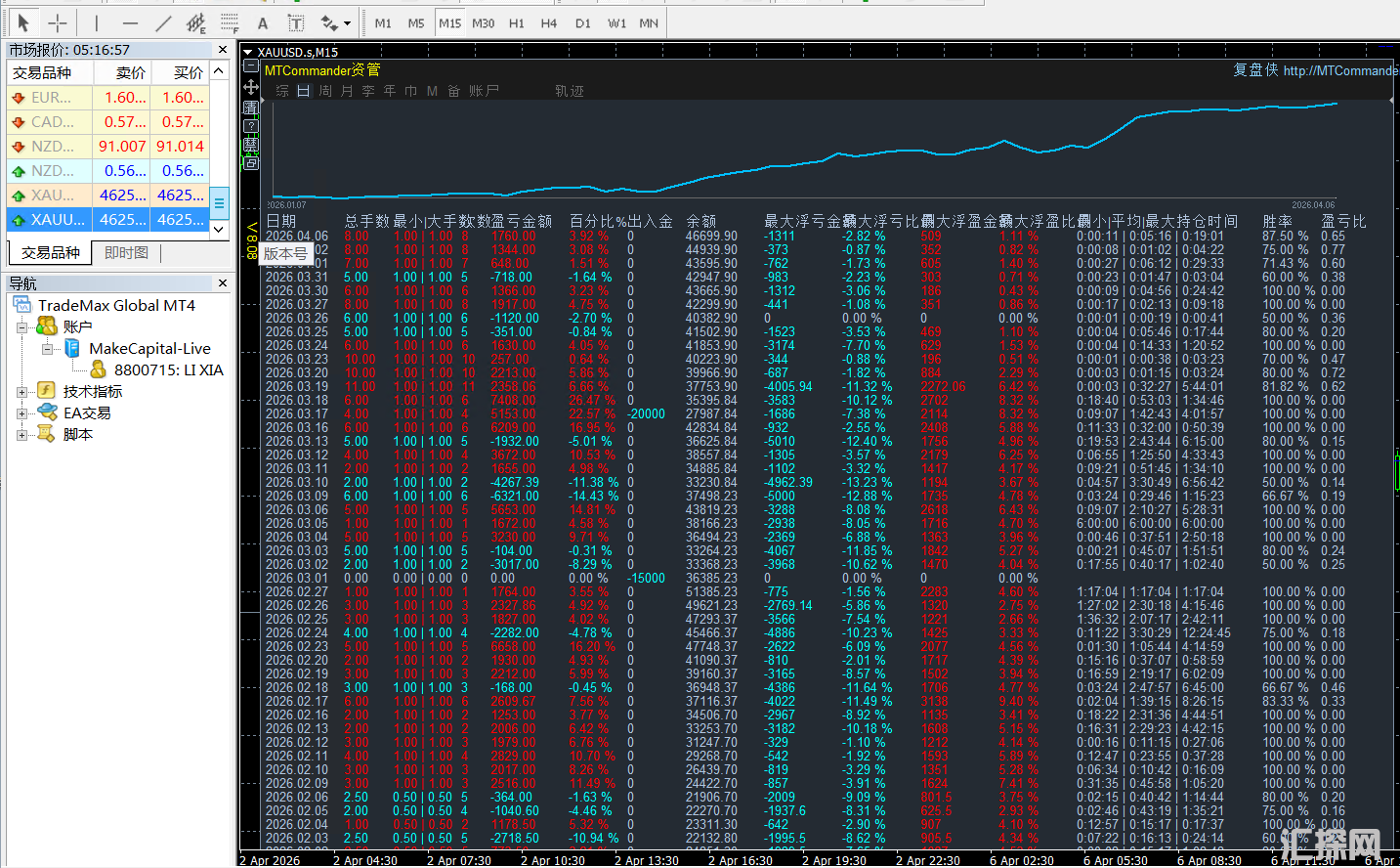Collapse the 账户 tree node
1400x868 pixels.
point(21,327)
